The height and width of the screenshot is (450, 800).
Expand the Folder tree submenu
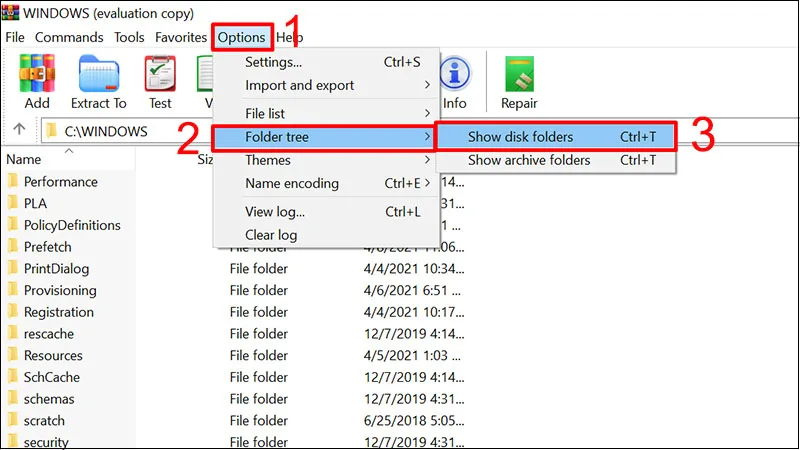[324, 137]
